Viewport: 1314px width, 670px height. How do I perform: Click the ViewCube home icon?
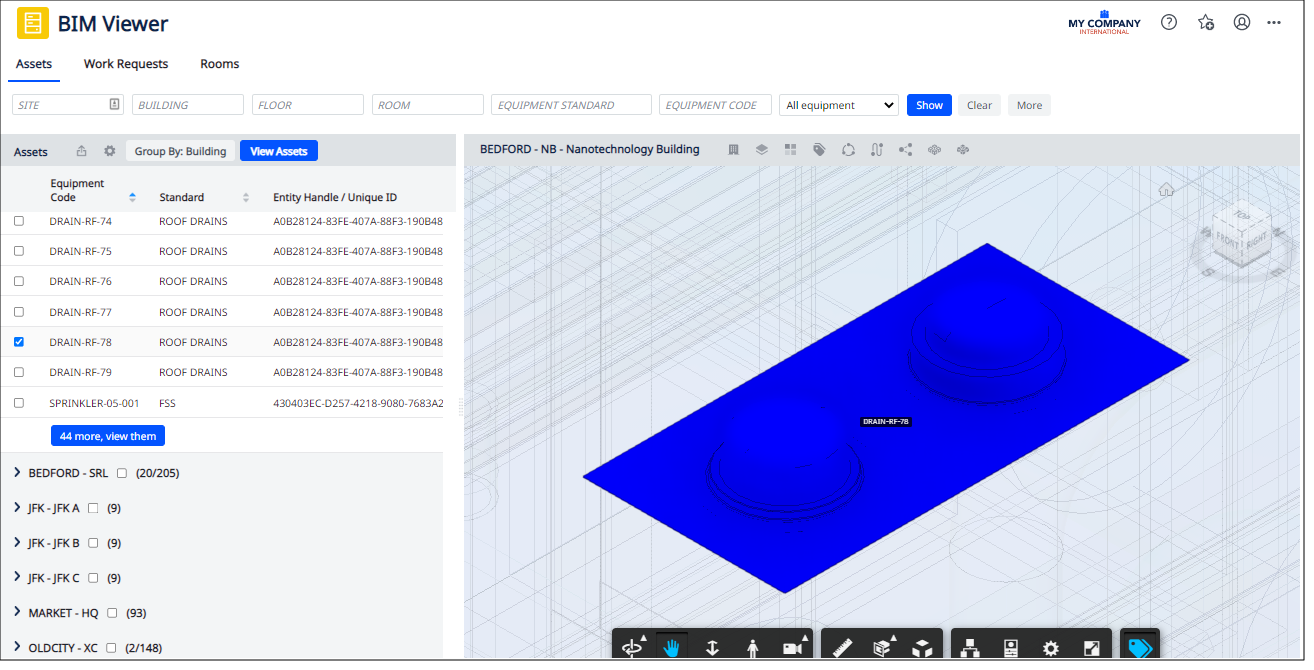tap(1166, 190)
